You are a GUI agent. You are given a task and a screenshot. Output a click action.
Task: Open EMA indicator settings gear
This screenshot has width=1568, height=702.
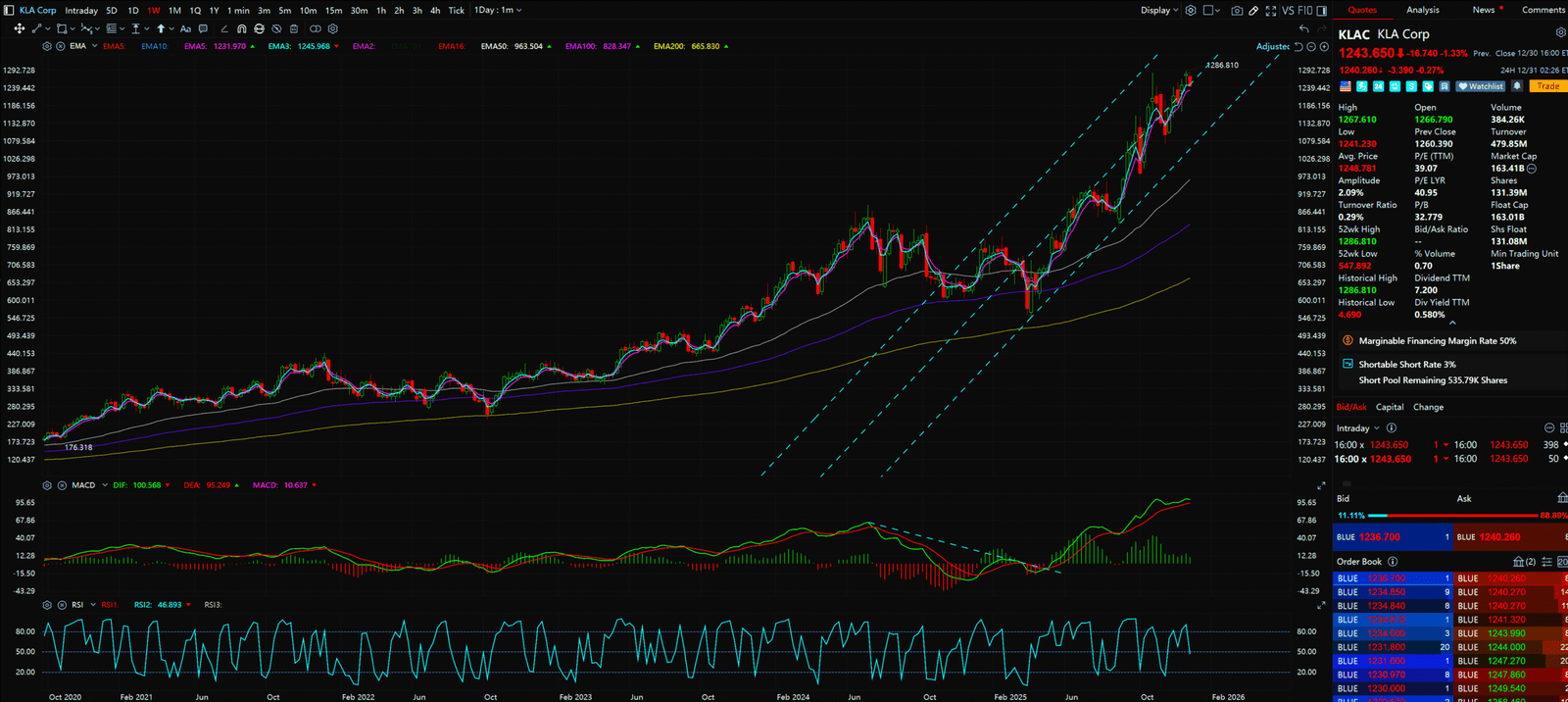click(x=47, y=46)
